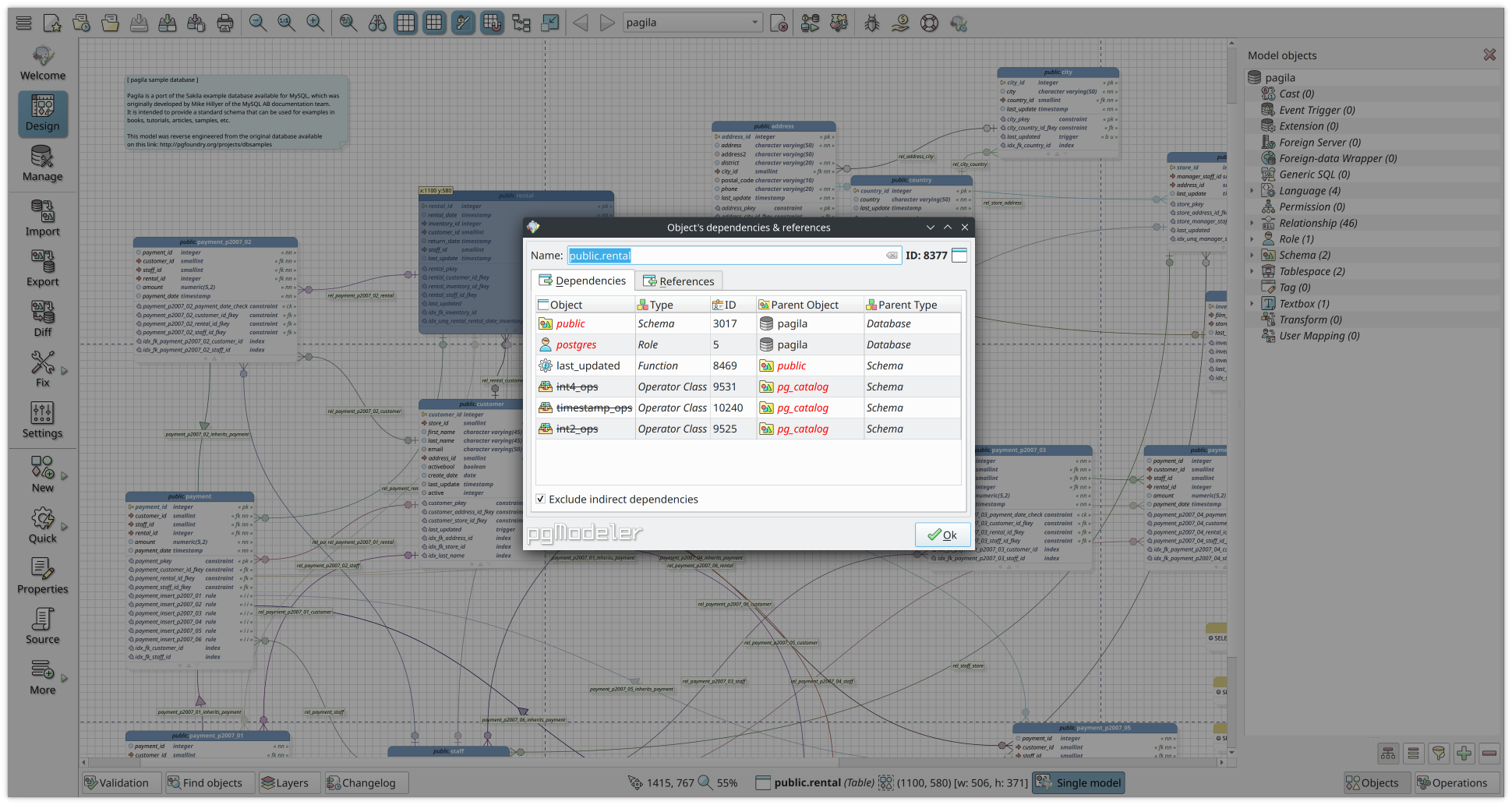The width and height of the screenshot is (1512, 805).
Task: Toggle the second grid toolbar button
Action: point(434,23)
